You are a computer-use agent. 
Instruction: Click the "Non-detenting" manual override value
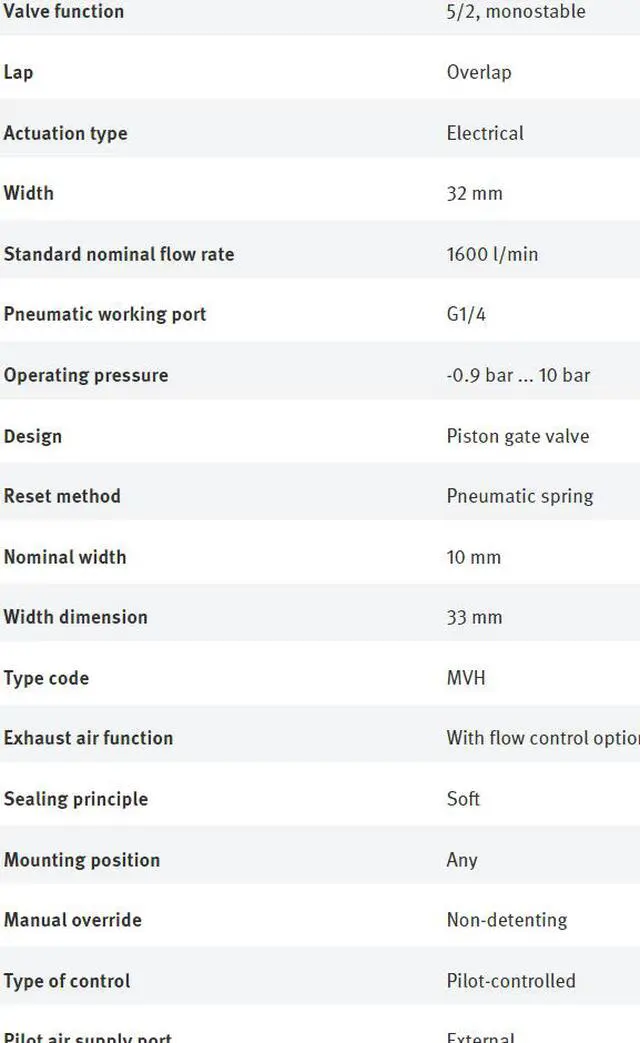pos(507,920)
